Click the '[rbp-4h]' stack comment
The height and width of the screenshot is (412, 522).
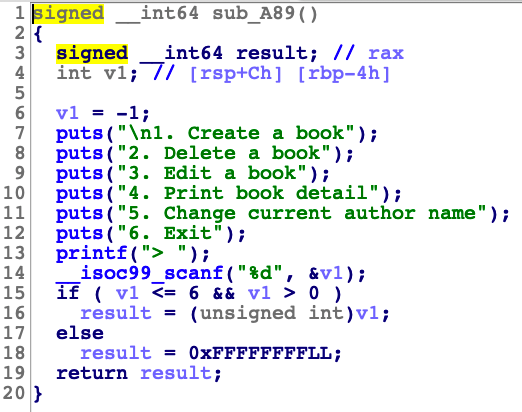tap(343, 73)
